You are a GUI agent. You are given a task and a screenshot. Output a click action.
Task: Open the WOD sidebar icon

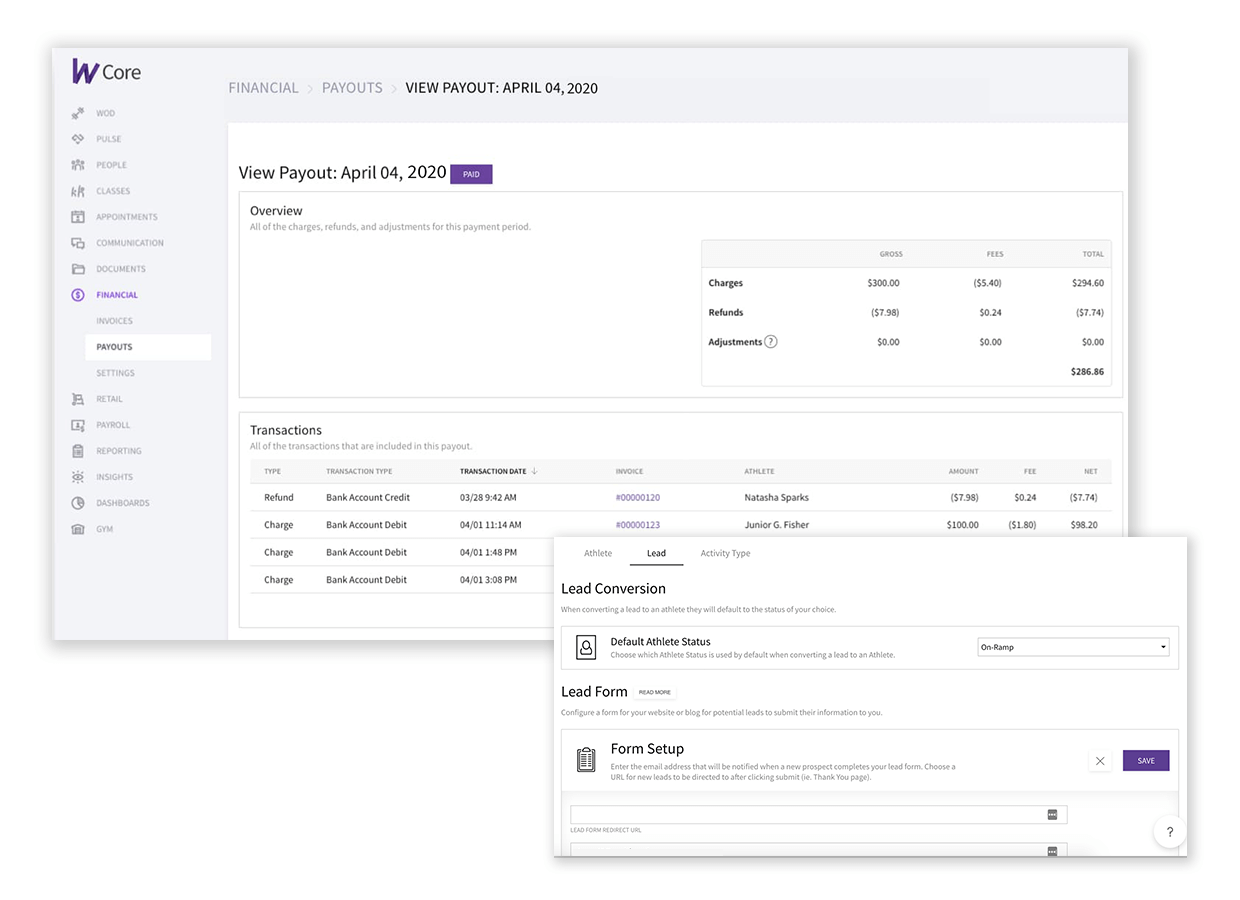click(x=78, y=113)
